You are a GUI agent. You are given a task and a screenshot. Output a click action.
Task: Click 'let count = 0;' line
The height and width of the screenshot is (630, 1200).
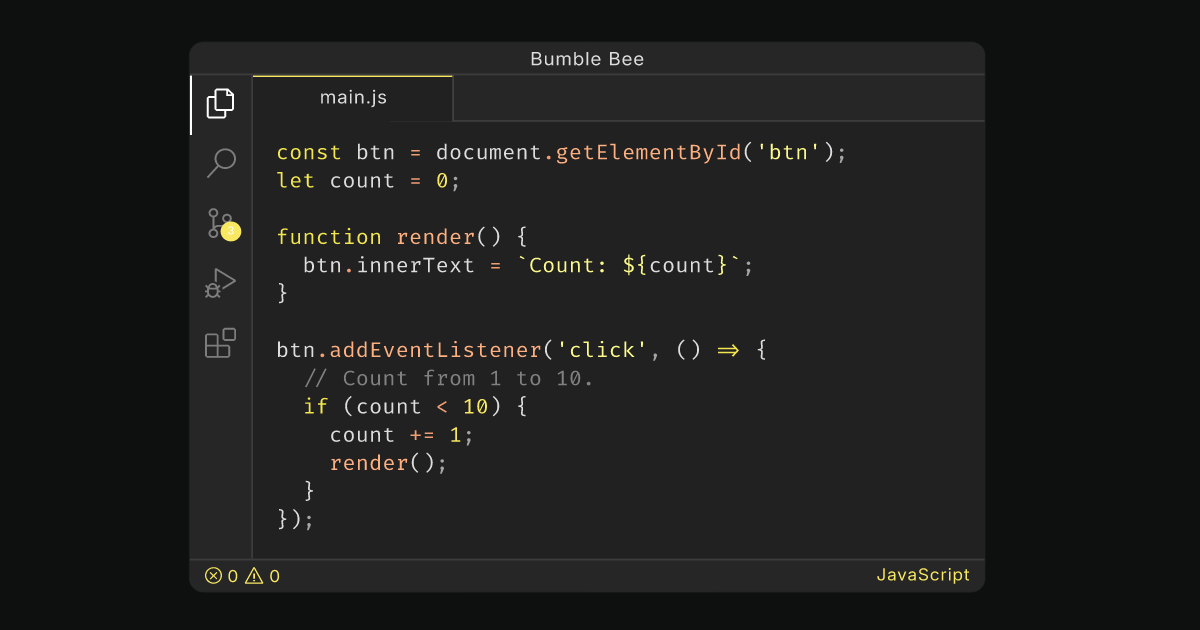pyautogui.click(x=369, y=181)
